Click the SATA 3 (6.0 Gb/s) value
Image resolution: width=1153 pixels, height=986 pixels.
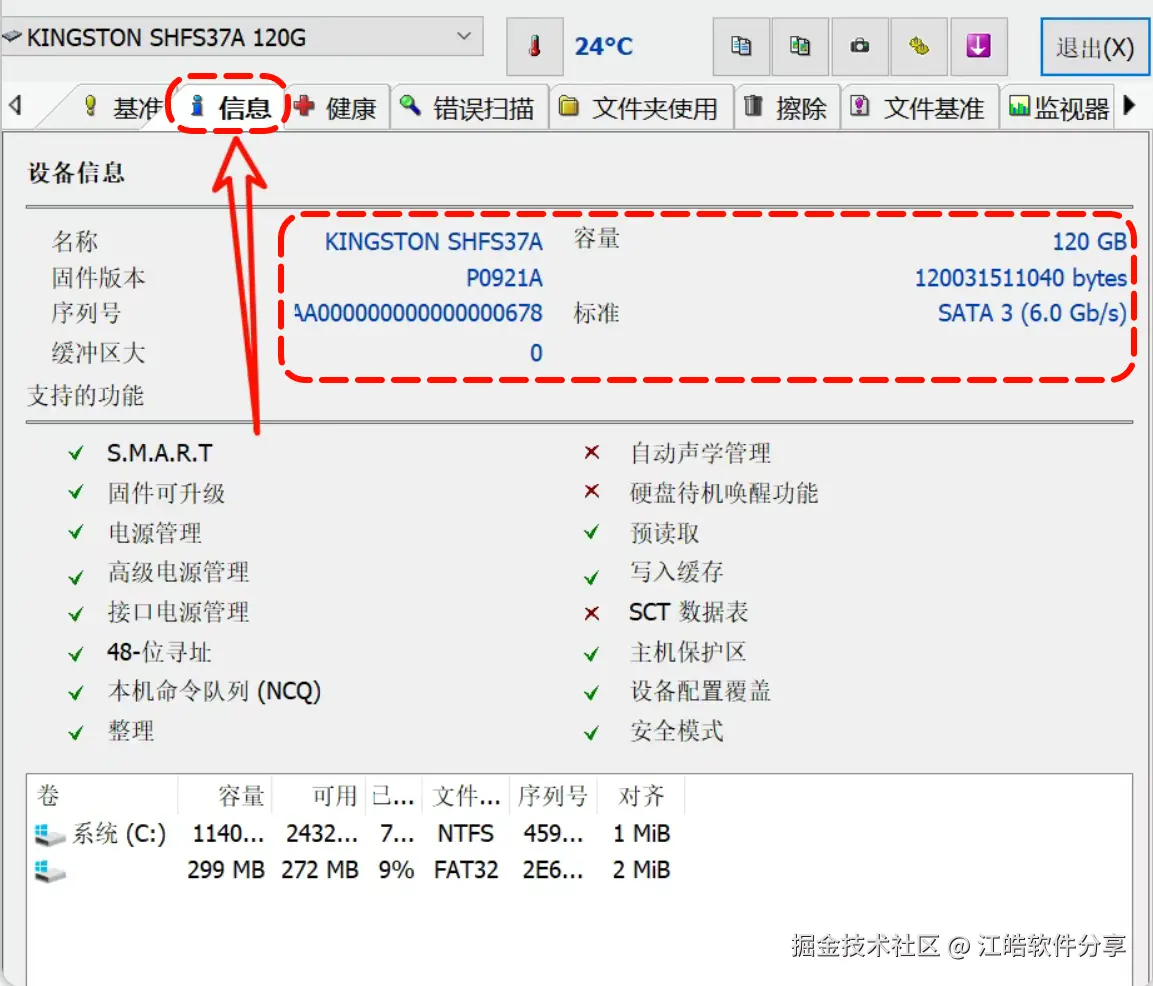coord(1032,313)
